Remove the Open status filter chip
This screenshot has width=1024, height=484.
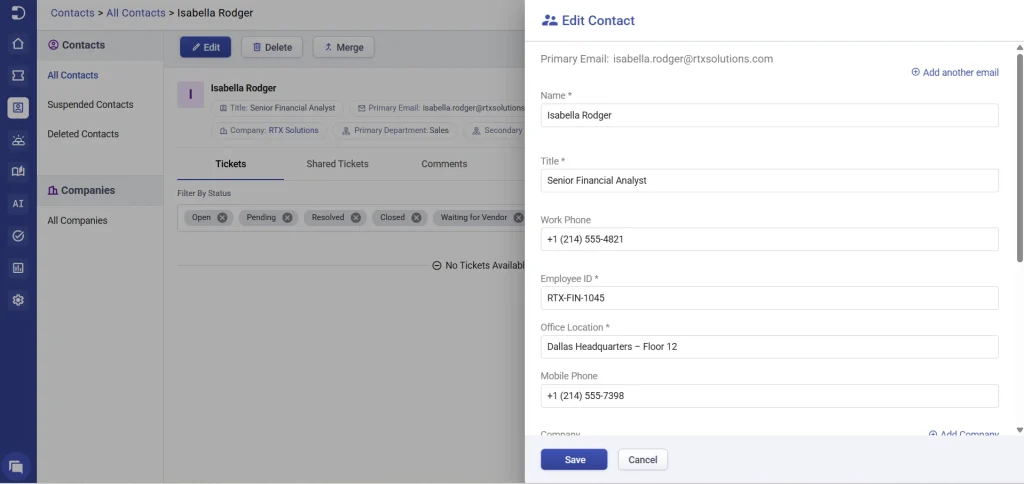click(x=222, y=217)
